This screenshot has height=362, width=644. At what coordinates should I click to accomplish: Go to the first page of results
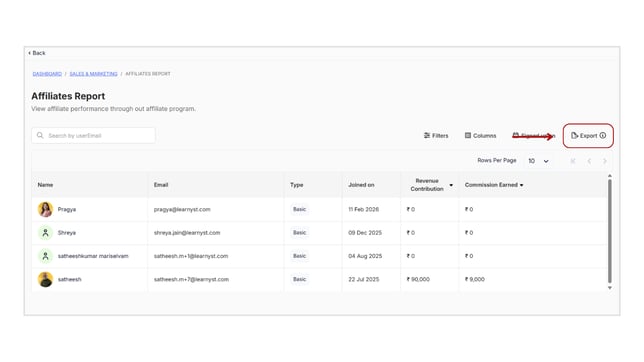pyautogui.click(x=573, y=161)
